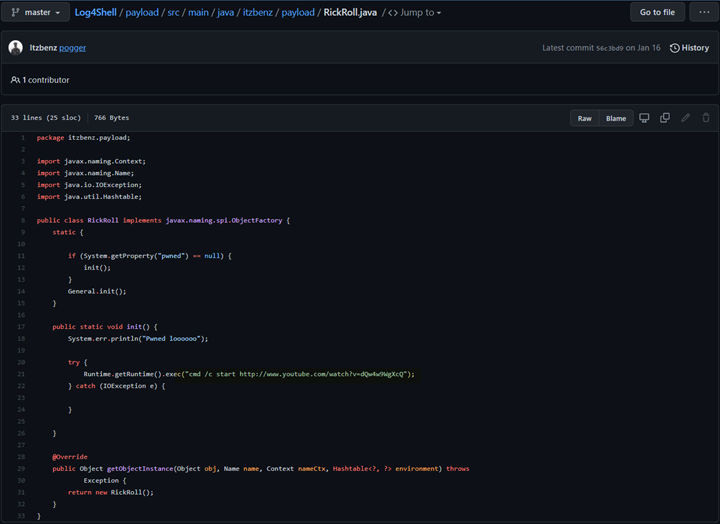Image resolution: width=720 pixels, height=524 pixels.
Task: Open the three-dot more options menu
Action: click(x=704, y=12)
